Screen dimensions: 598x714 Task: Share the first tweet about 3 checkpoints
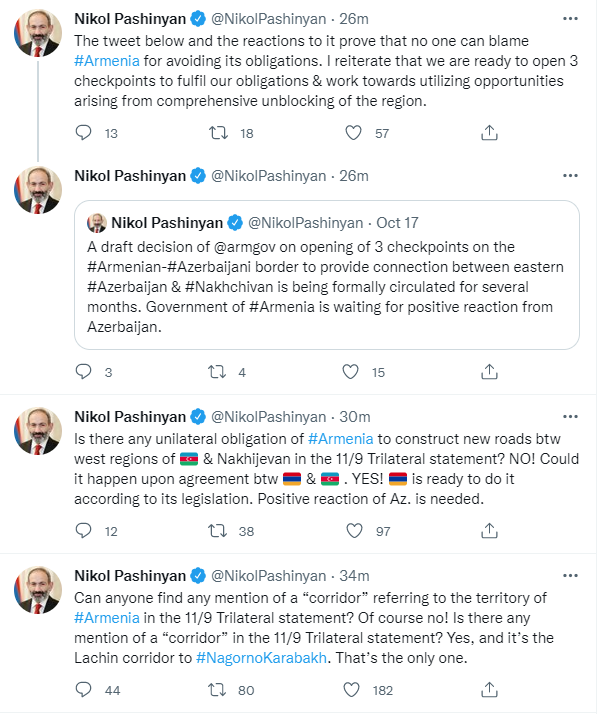pyautogui.click(x=489, y=133)
